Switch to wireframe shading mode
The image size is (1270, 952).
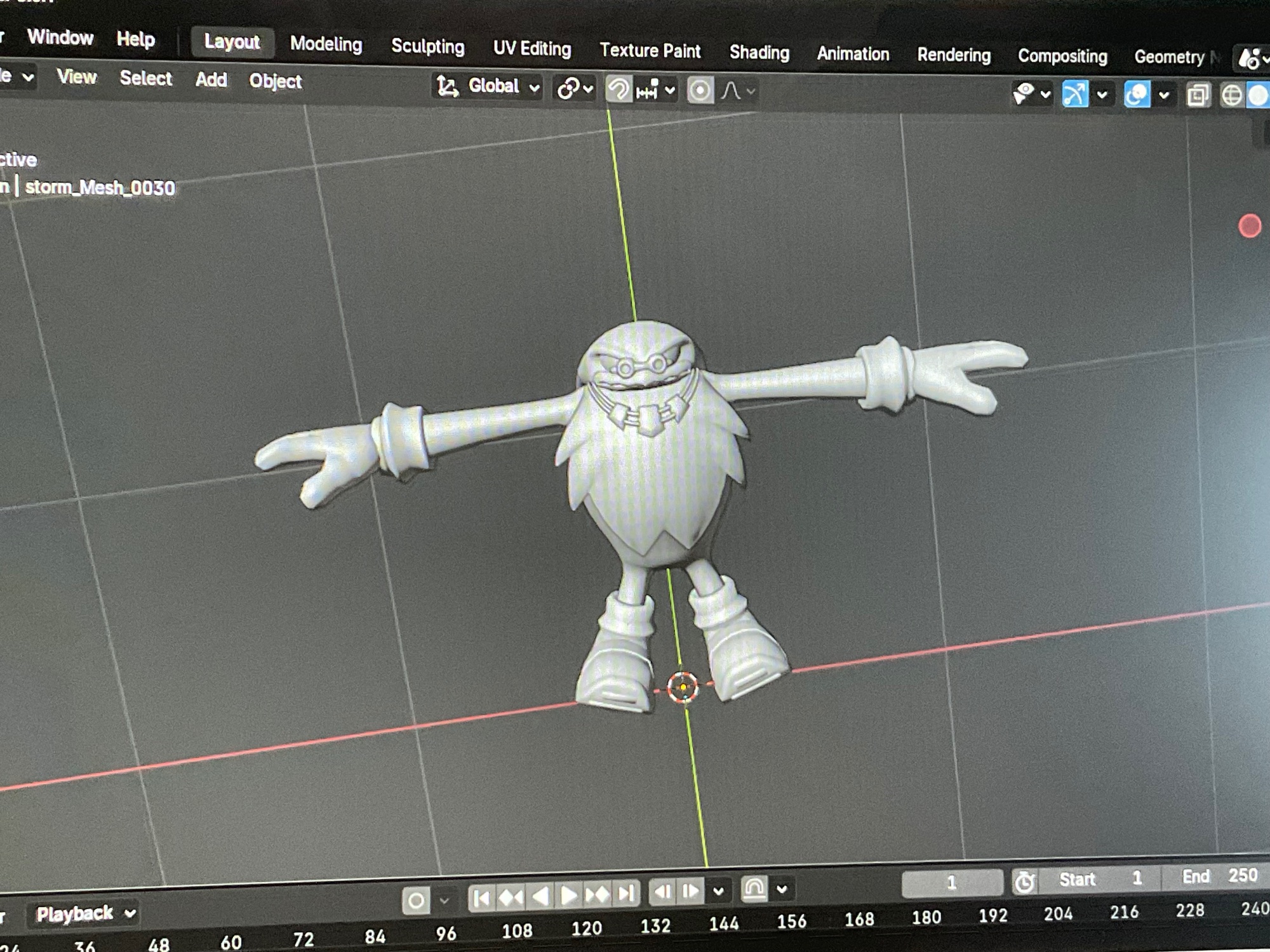pyautogui.click(x=1231, y=96)
